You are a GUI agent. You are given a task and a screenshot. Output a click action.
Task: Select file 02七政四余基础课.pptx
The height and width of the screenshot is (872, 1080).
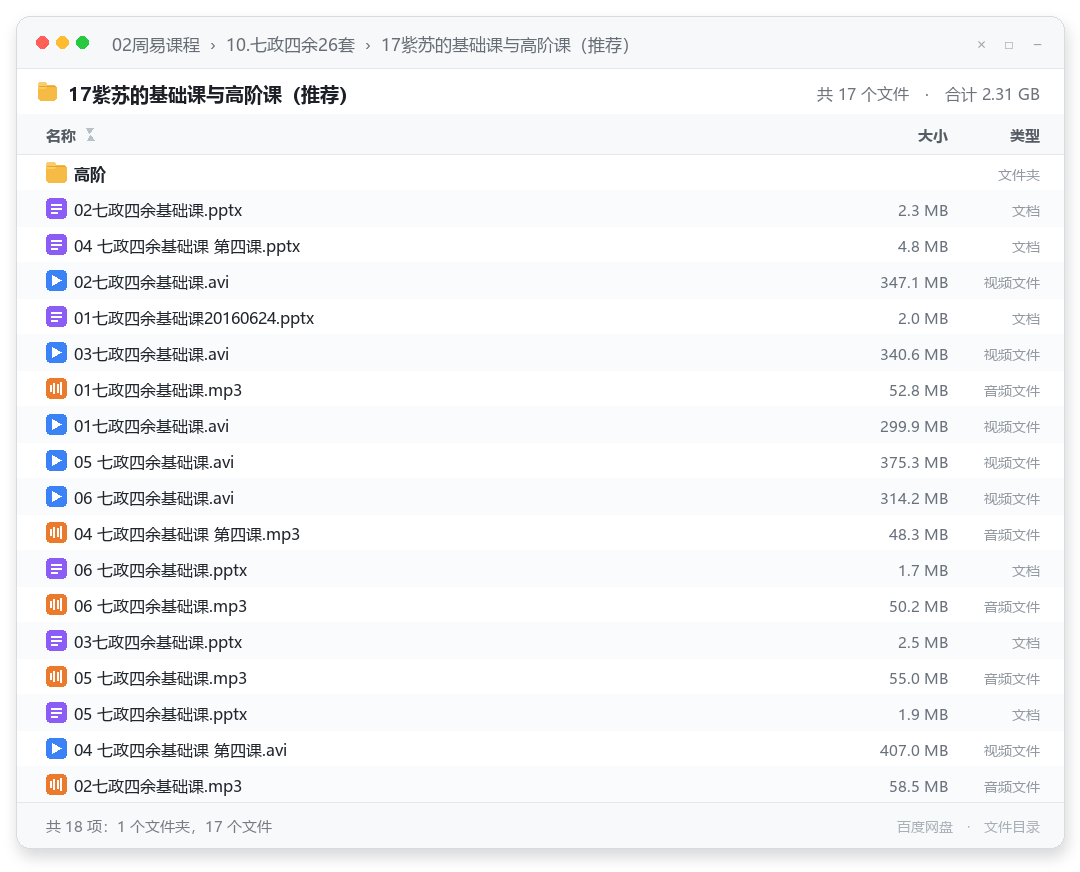click(158, 211)
